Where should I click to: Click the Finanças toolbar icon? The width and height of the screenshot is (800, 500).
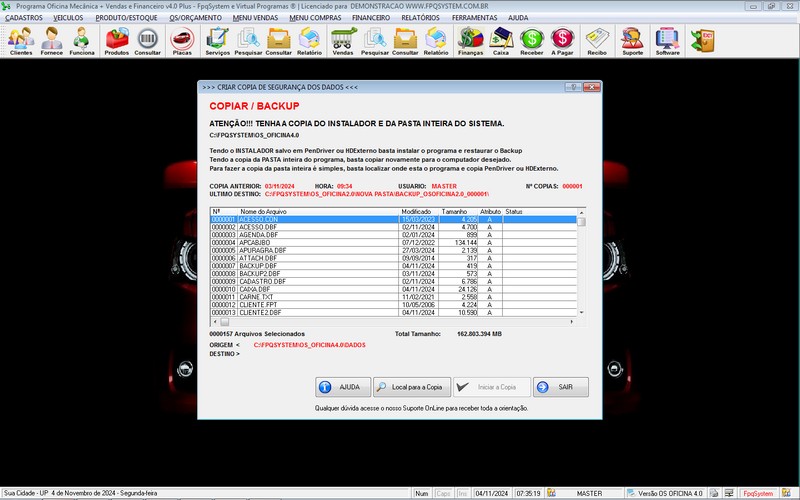[x=470, y=40]
